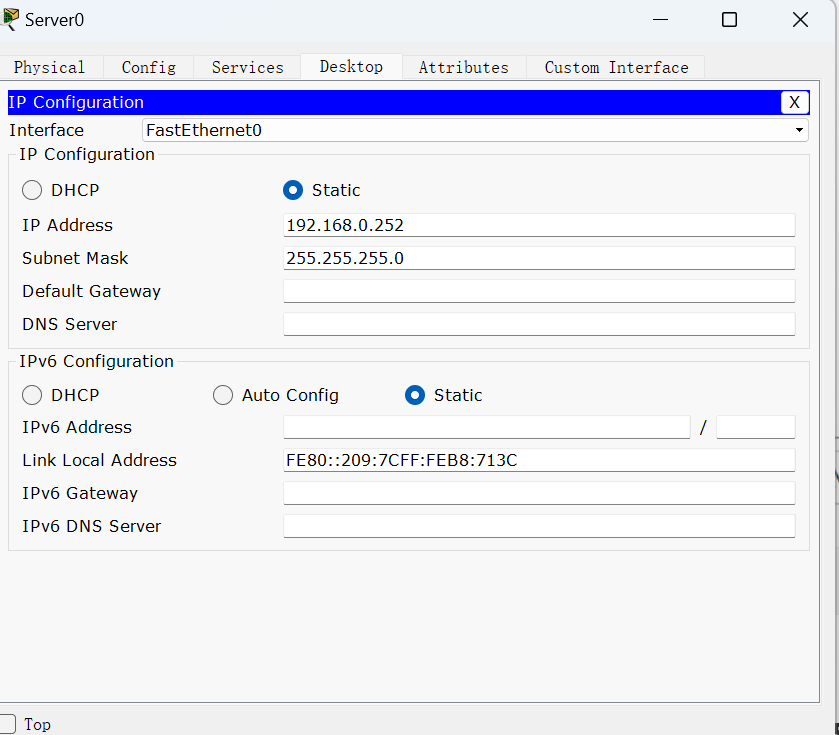Close the Server0 window
The width and height of the screenshot is (839, 735).
[x=800, y=20]
